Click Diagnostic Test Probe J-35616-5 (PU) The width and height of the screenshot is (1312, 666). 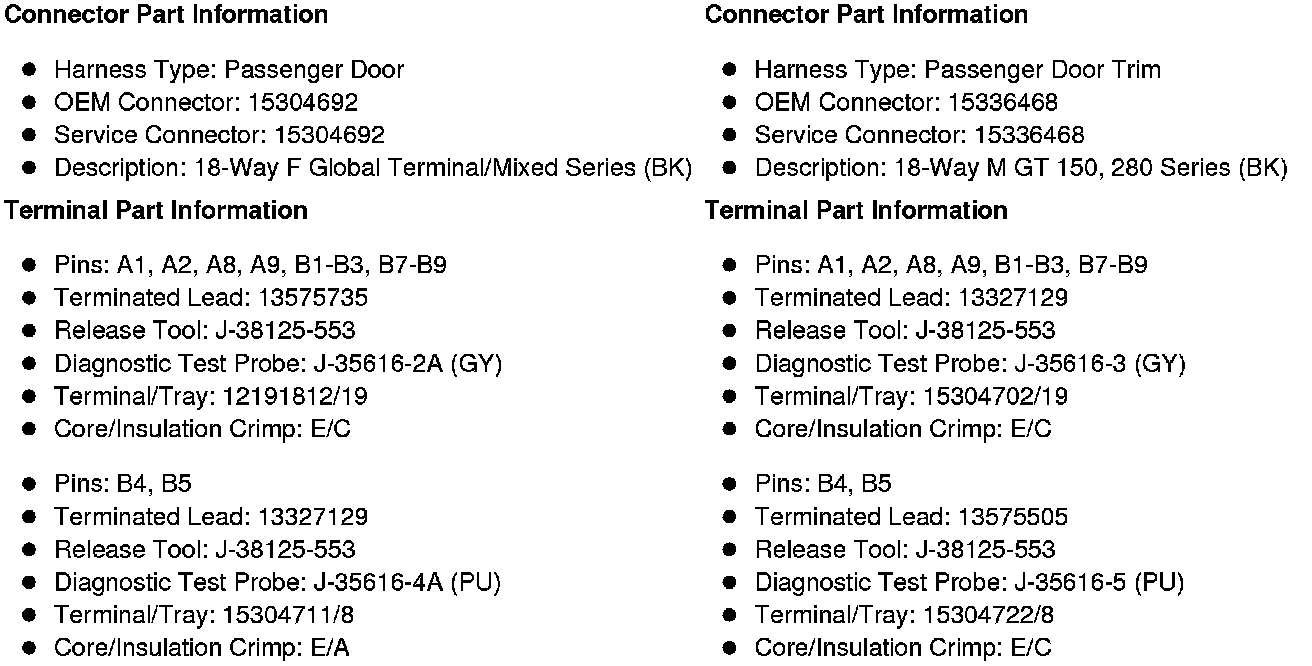(x=969, y=583)
